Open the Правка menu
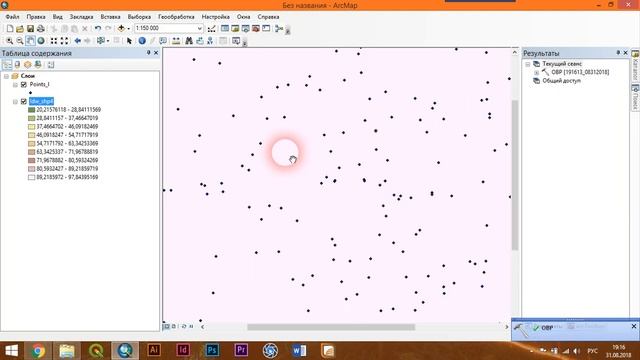The height and width of the screenshot is (360, 640). point(36,17)
